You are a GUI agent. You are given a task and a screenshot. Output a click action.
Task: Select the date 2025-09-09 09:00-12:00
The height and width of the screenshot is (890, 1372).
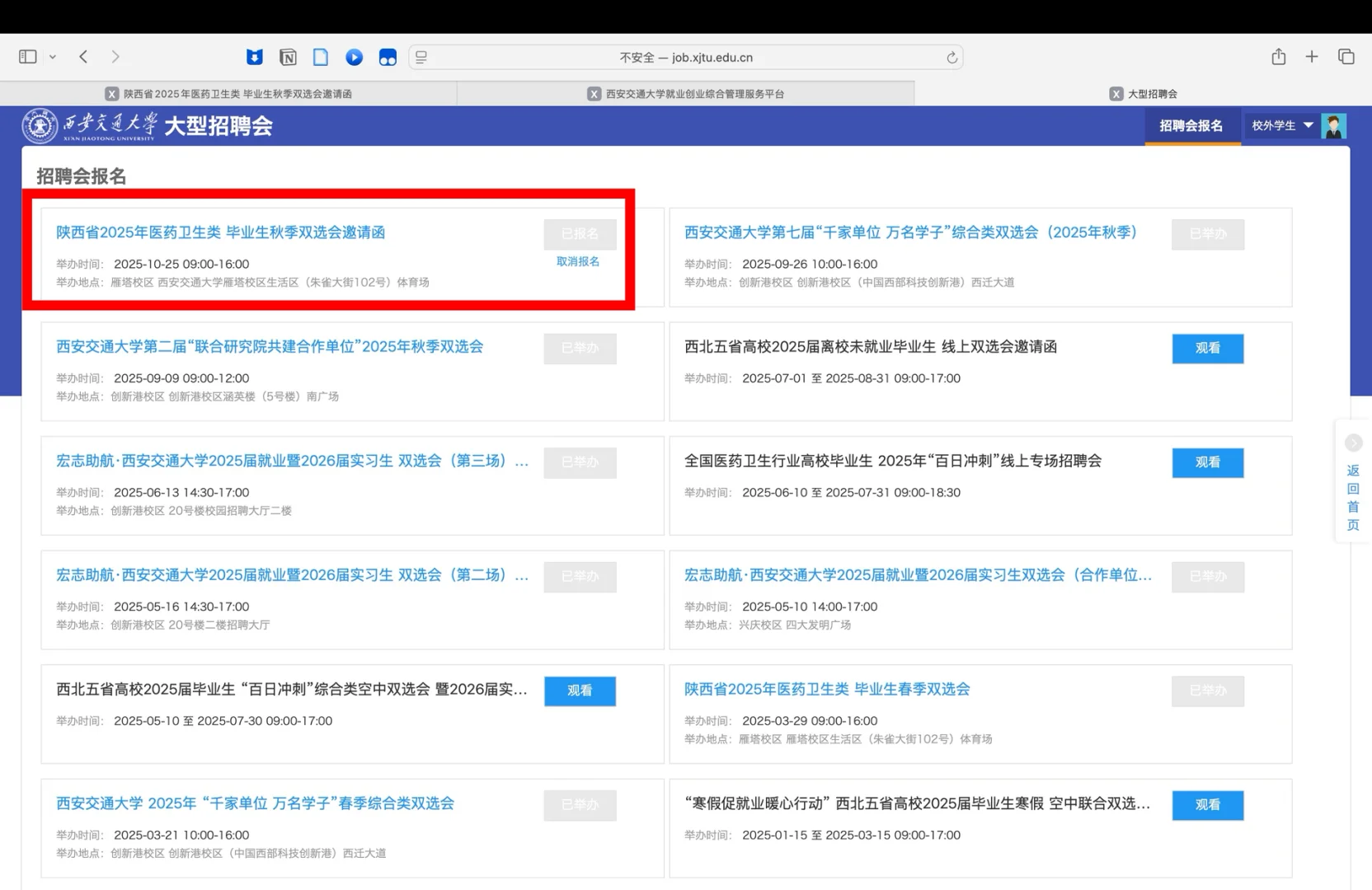click(x=181, y=378)
